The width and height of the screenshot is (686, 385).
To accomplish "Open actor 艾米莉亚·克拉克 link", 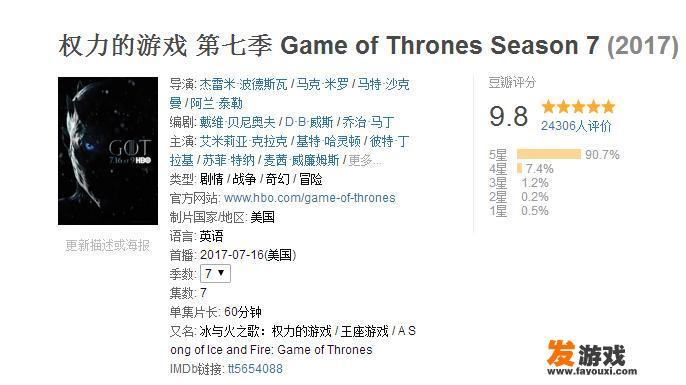I will click(243, 141).
